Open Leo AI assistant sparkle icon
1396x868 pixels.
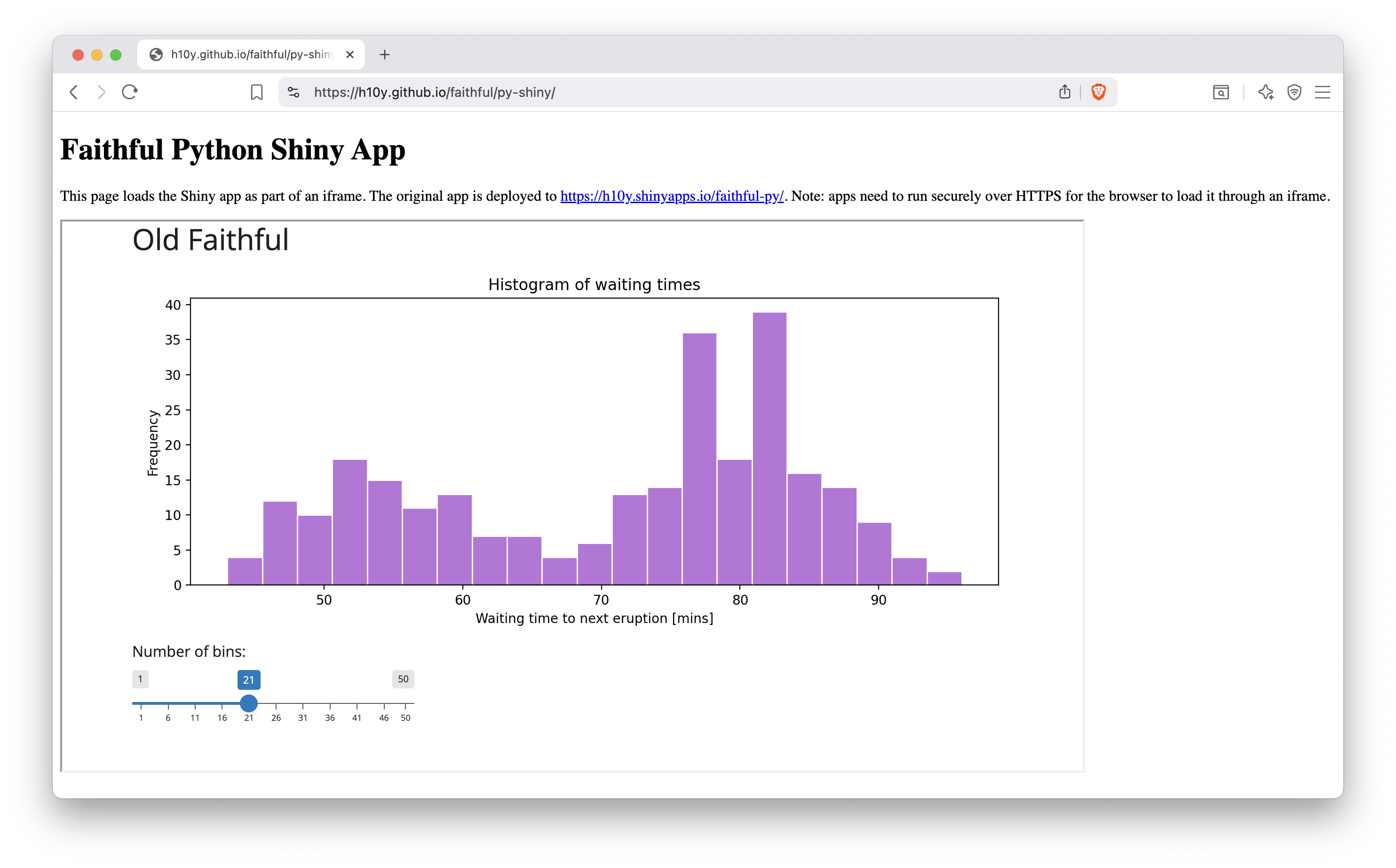click(1266, 92)
